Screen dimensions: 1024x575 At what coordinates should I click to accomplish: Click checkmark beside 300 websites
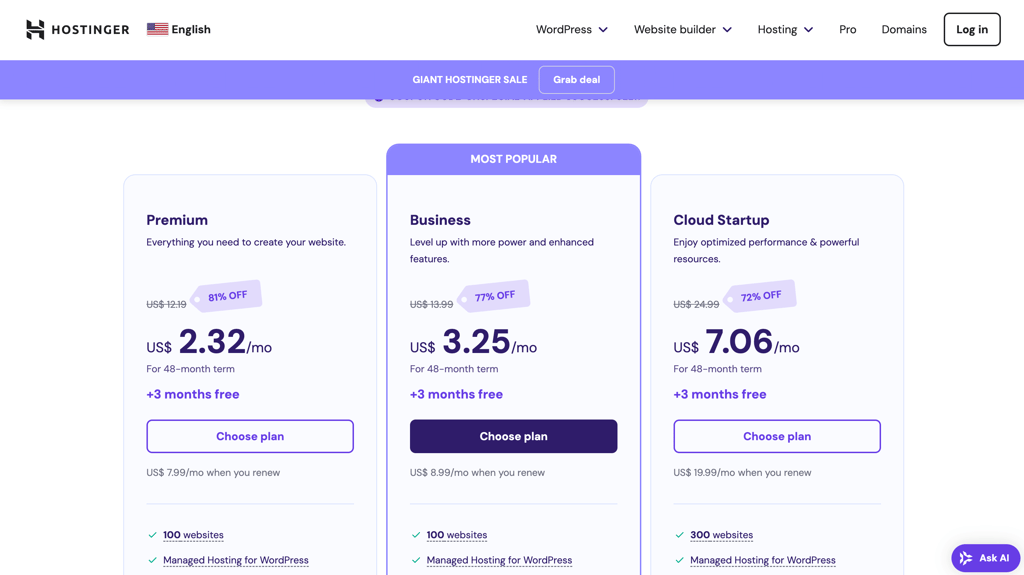click(679, 534)
